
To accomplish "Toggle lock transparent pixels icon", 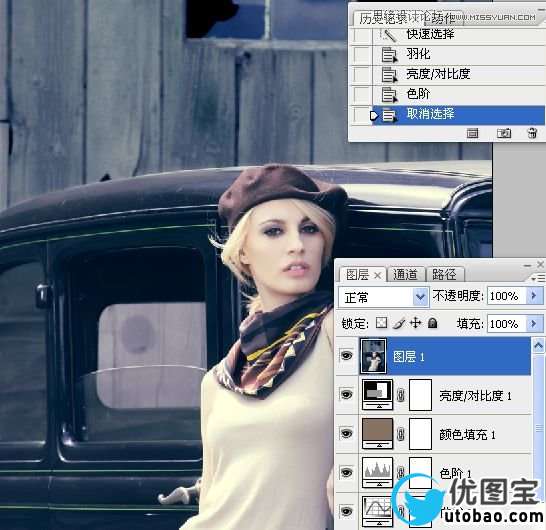I will coord(381,323).
